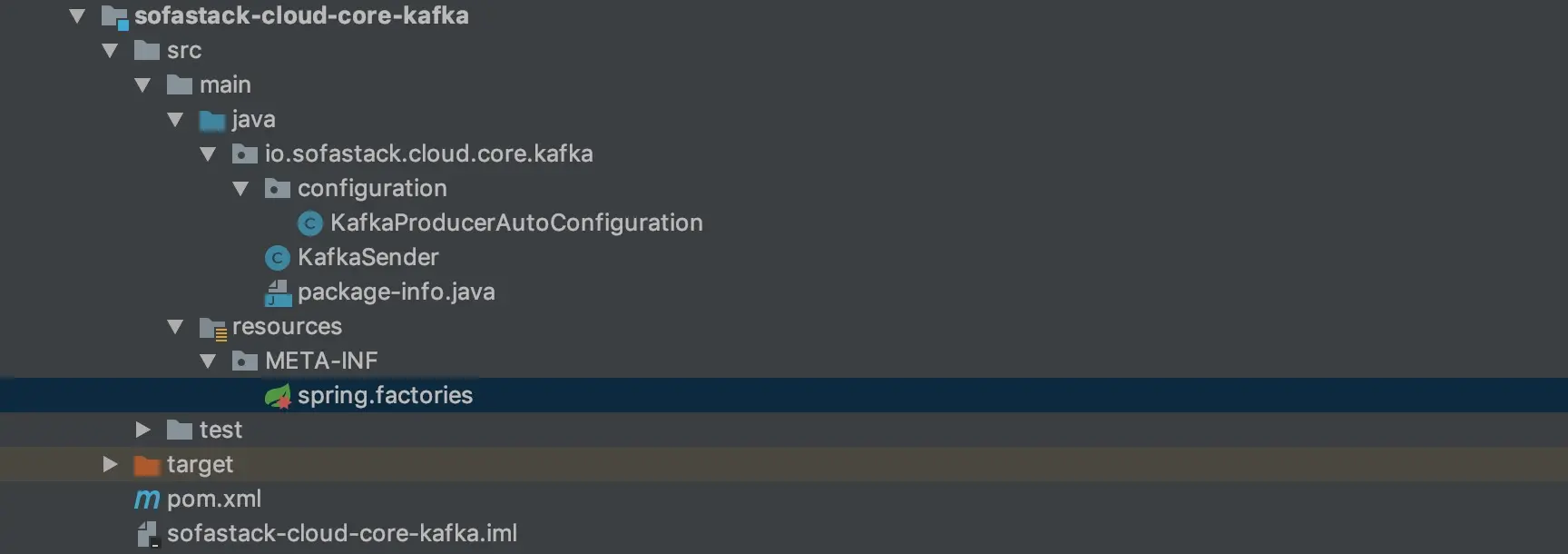
Task: Select the KafkaSender class
Action: (x=367, y=257)
